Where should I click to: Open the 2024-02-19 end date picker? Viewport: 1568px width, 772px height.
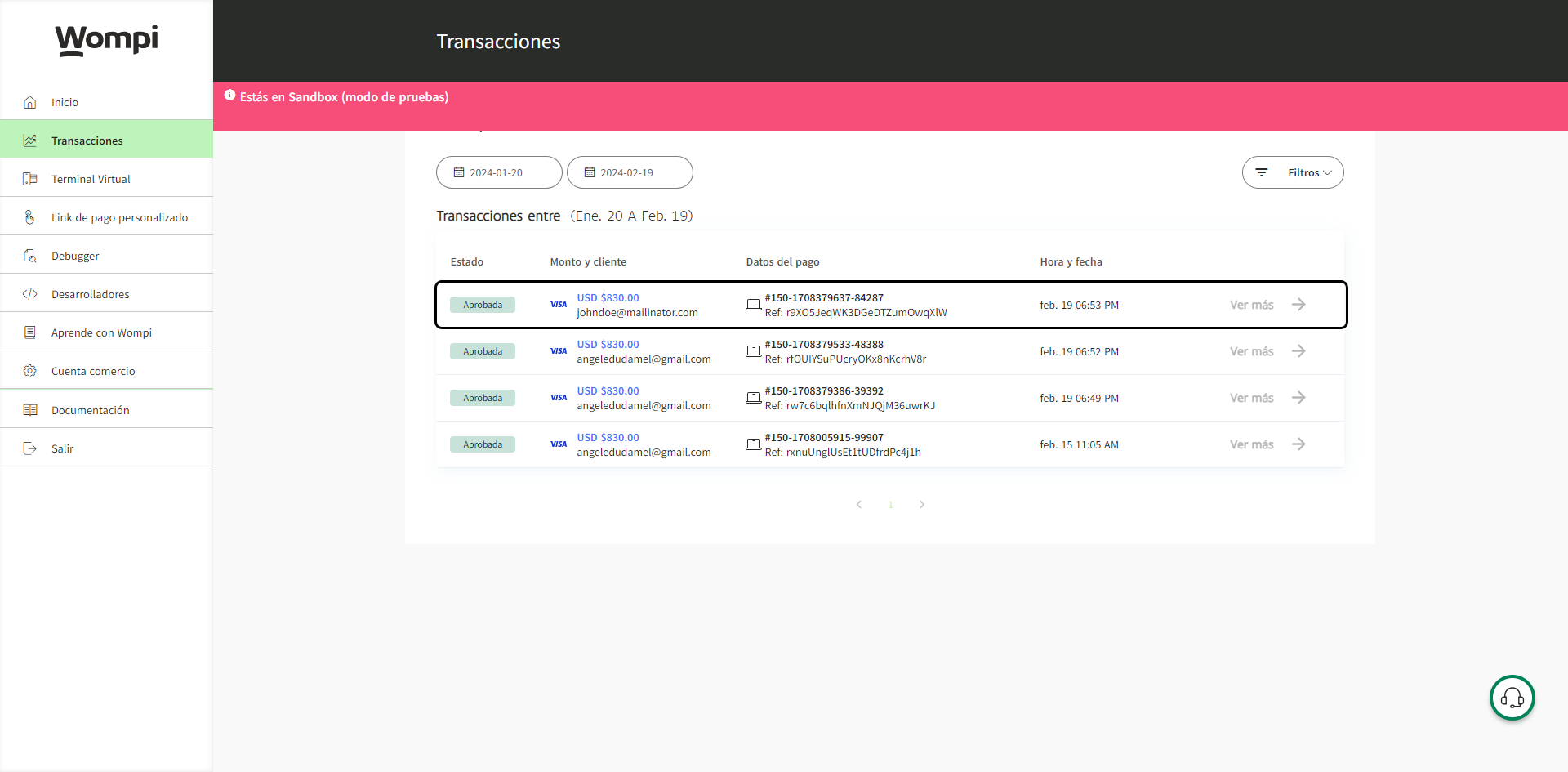click(x=630, y=172)
